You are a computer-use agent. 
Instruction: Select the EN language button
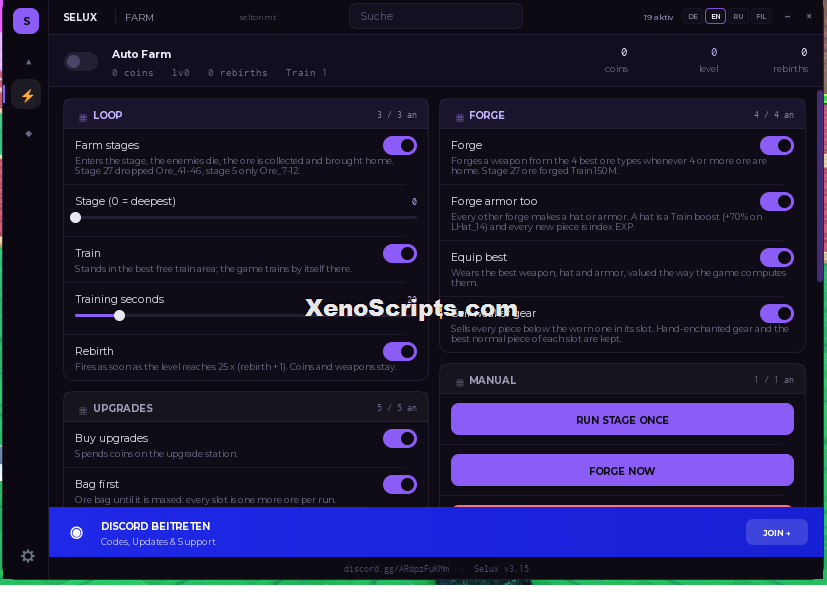pyautogui.click(x=715, y=16)
